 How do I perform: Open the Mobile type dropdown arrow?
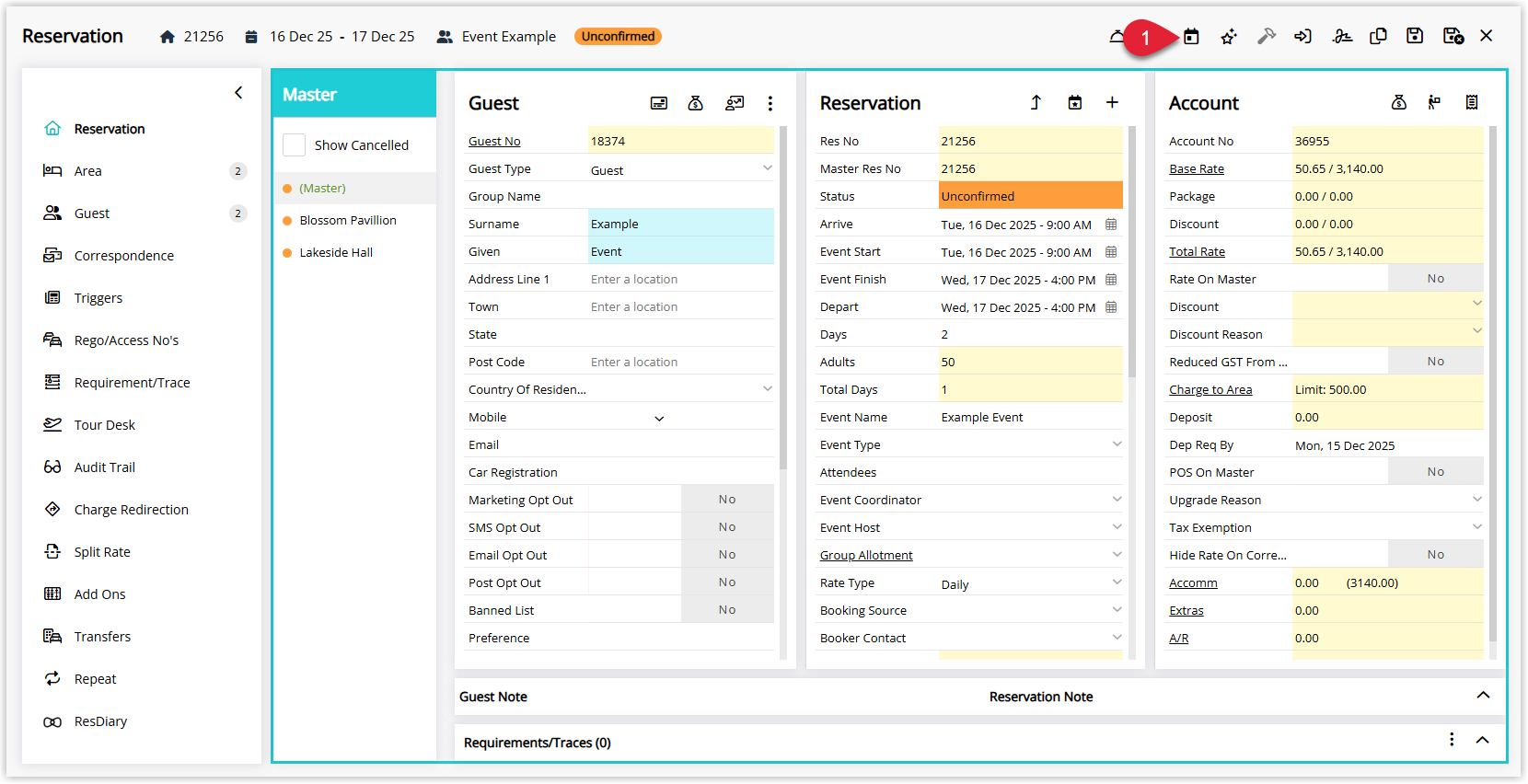(659, 419)
